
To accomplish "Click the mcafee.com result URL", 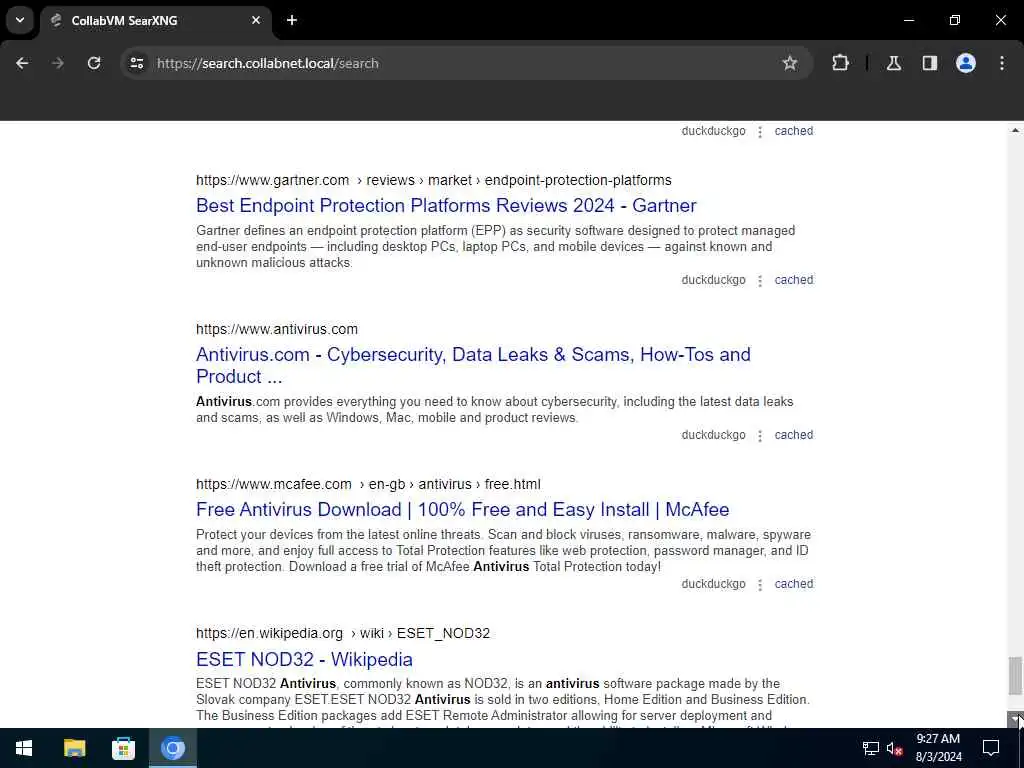I will 368,485.
